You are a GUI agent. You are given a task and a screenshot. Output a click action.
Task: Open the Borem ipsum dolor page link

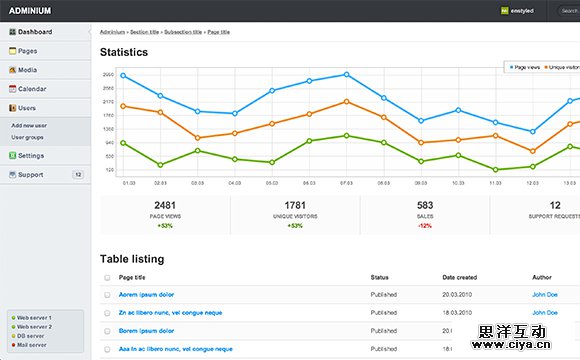146,331
